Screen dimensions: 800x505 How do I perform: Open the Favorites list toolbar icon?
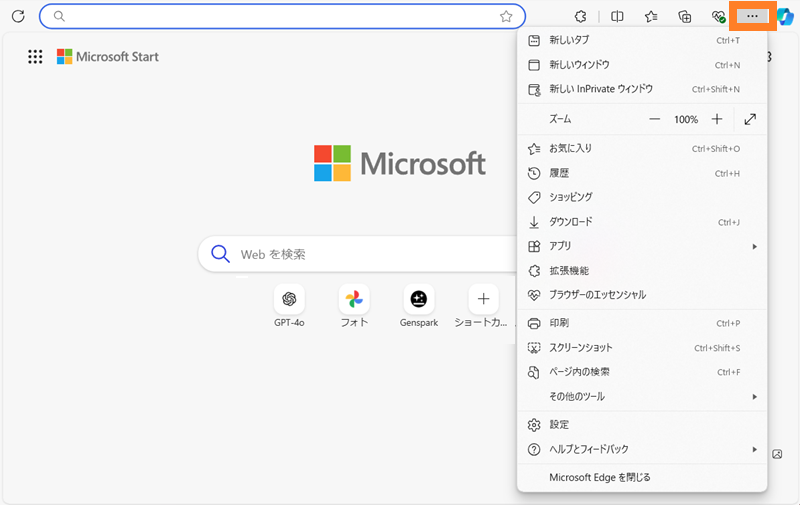pos(651,16)
